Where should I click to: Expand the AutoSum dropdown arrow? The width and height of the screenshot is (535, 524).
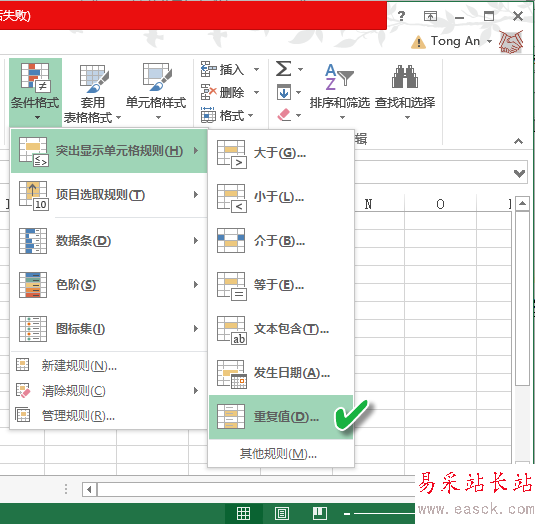(x=300, y=69)
